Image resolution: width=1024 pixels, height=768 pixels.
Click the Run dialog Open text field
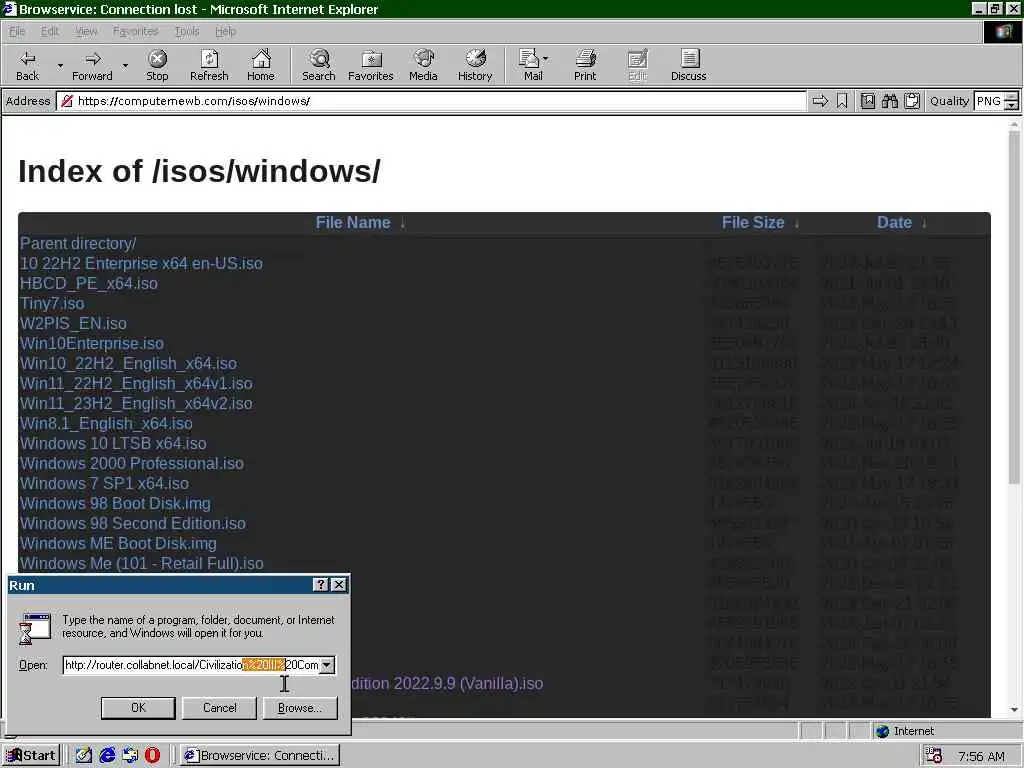tap(191, 665)
